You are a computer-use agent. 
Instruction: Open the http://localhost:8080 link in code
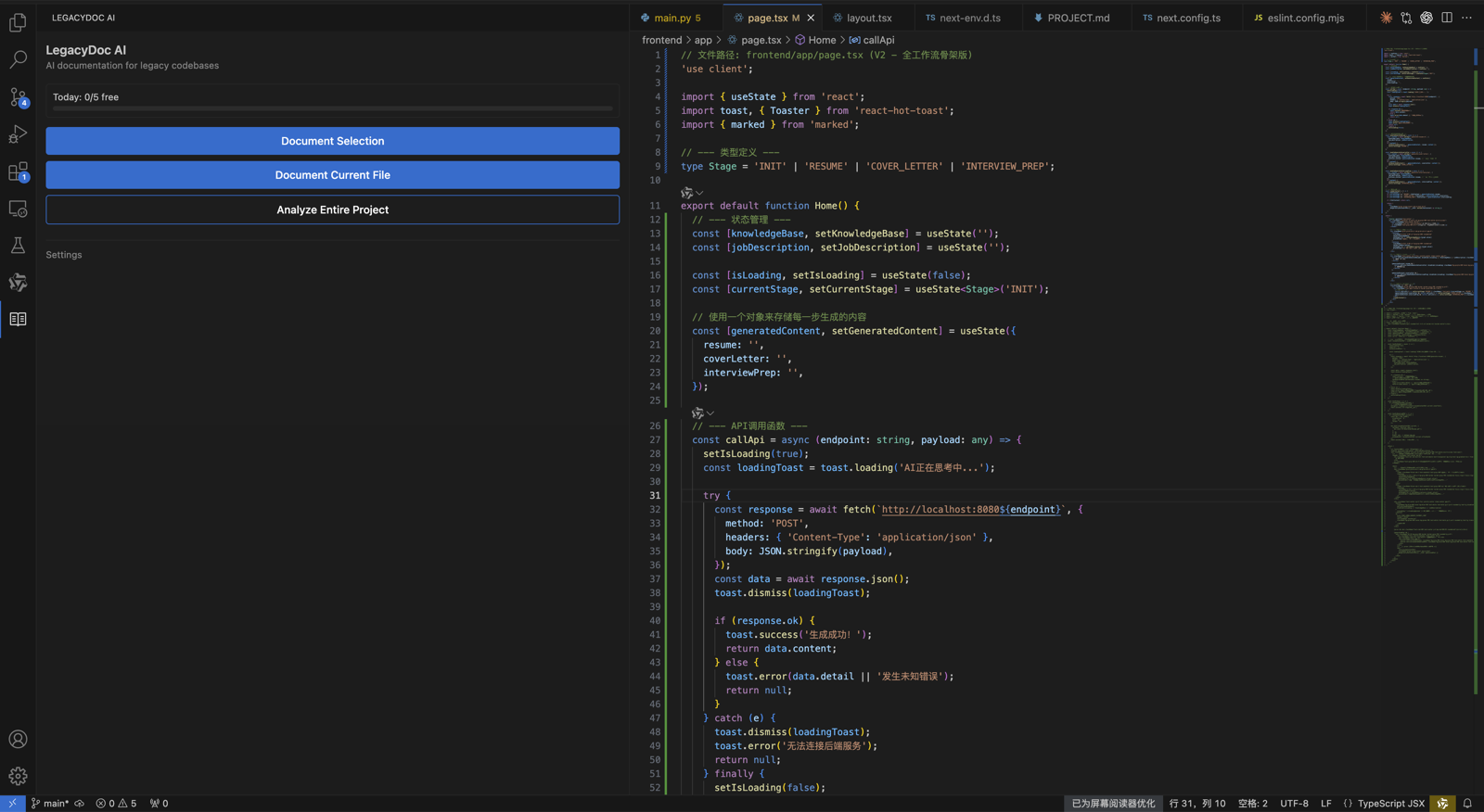click(969, 510)
